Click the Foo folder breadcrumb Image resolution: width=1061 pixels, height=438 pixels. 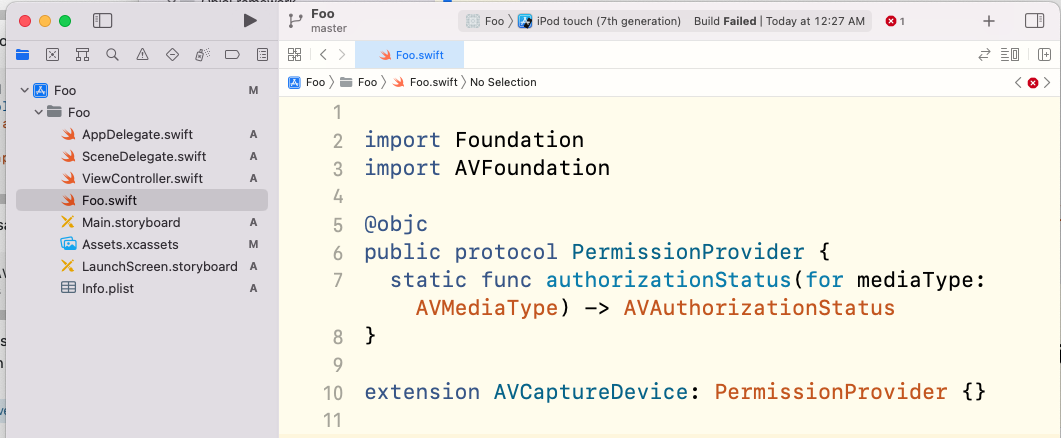[359, 82]
